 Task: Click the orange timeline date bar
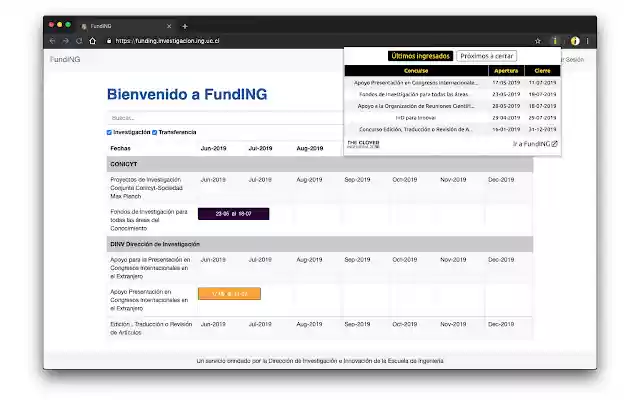pyautogui.click(x=229, y=293)
